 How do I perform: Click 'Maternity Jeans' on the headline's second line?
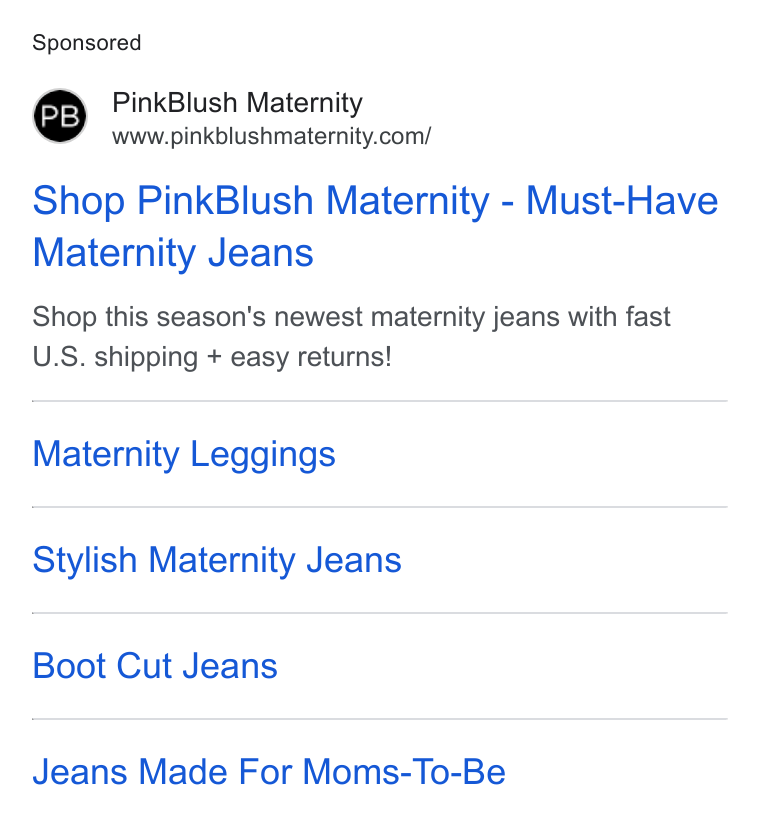point(173,253)
